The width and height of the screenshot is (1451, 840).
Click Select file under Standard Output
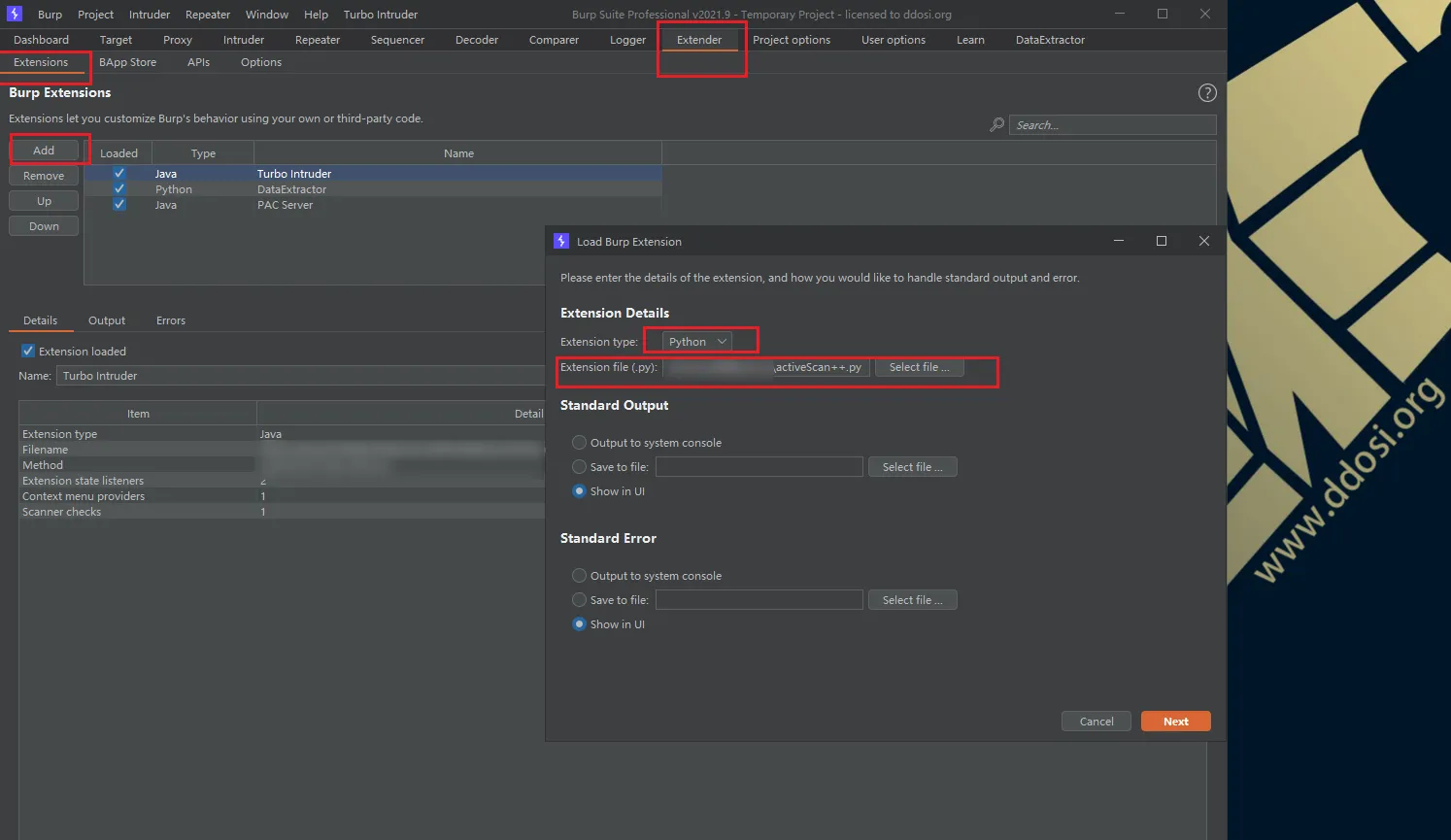tap(913, 467)
